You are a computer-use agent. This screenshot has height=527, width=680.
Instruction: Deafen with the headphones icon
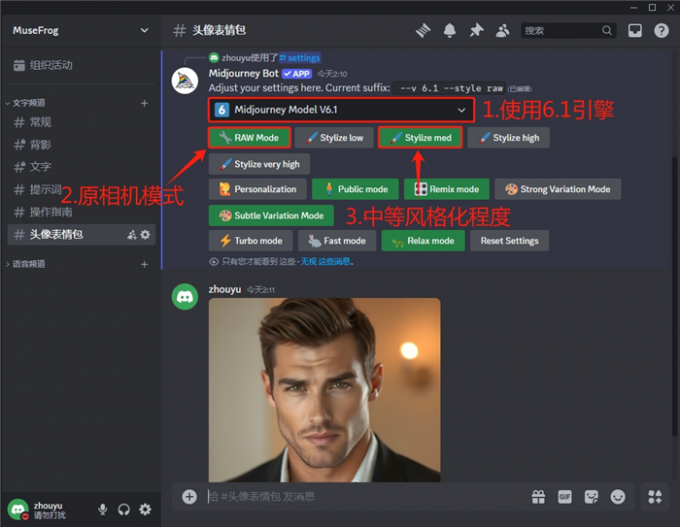point(124,509)
